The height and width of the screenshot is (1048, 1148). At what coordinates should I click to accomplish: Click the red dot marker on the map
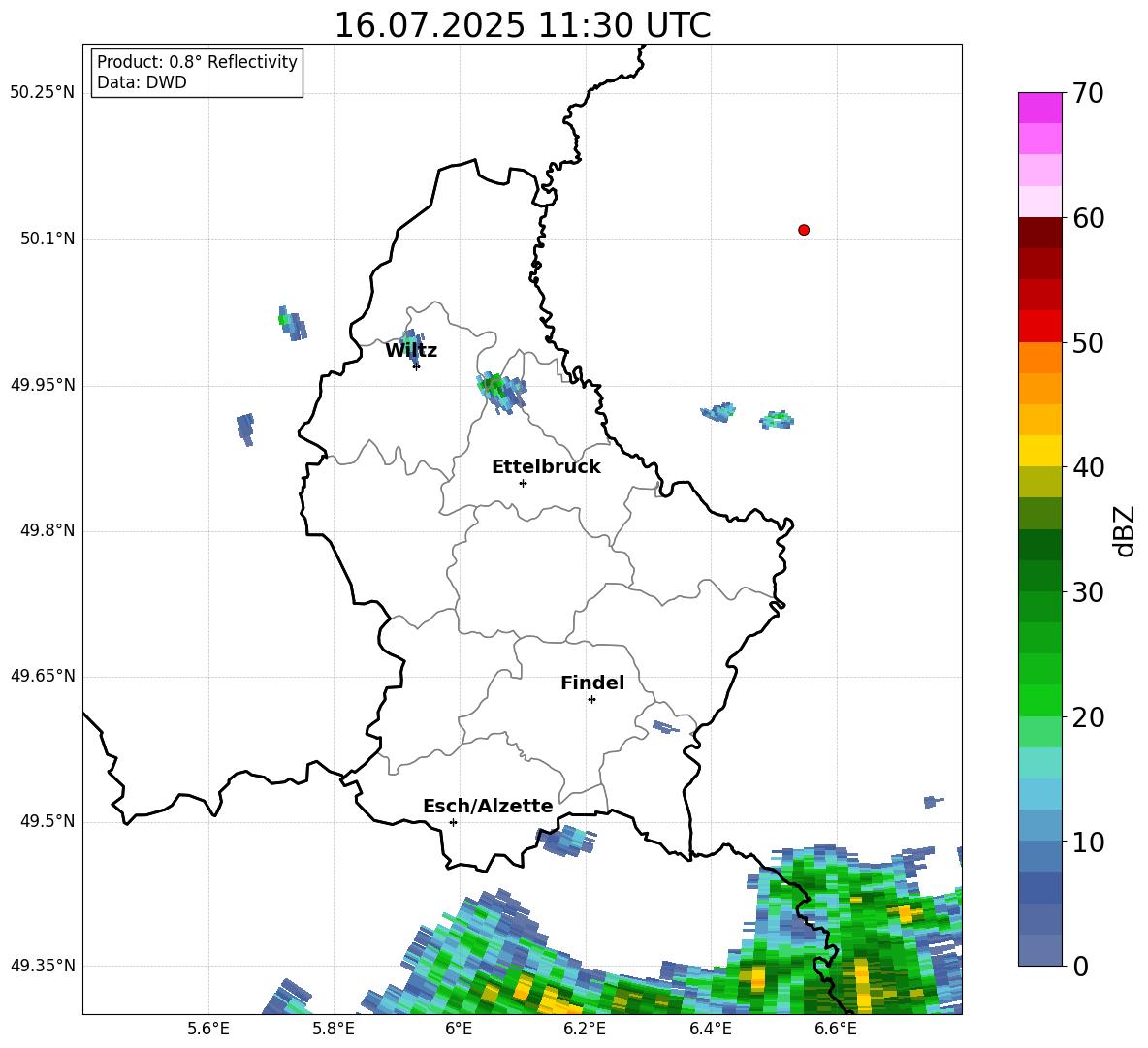(x=803, y=230)
